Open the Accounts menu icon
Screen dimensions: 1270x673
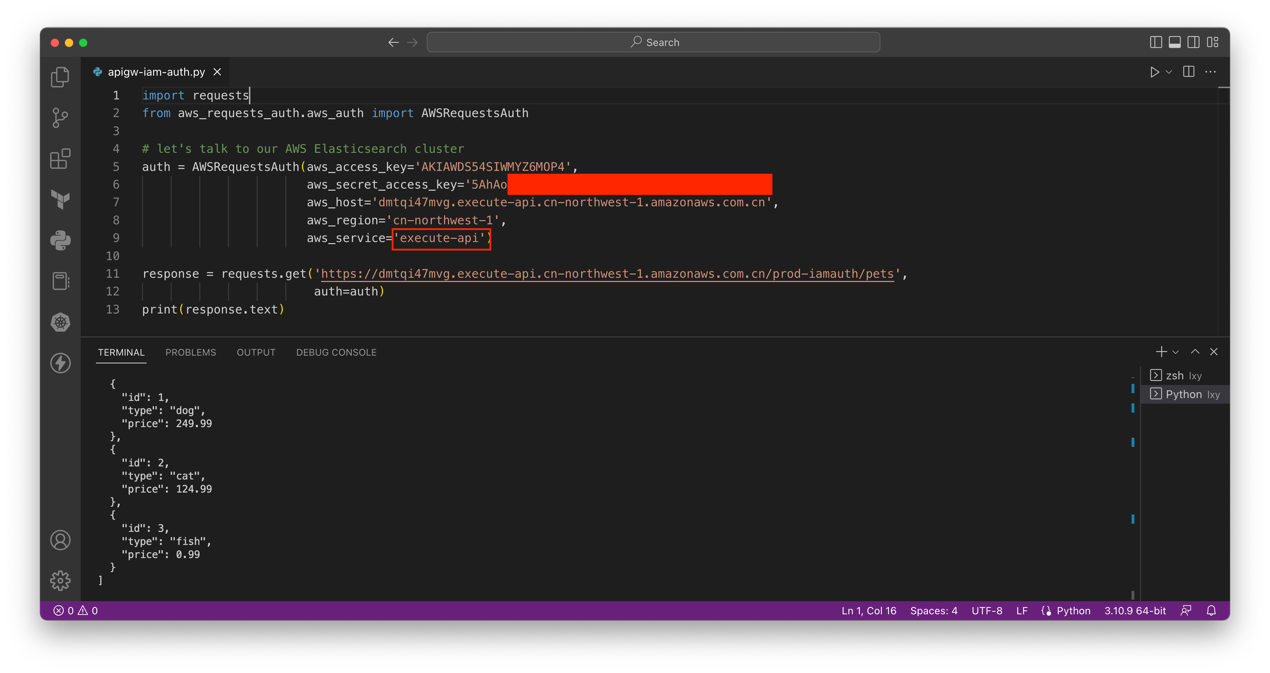pos(60,540)
